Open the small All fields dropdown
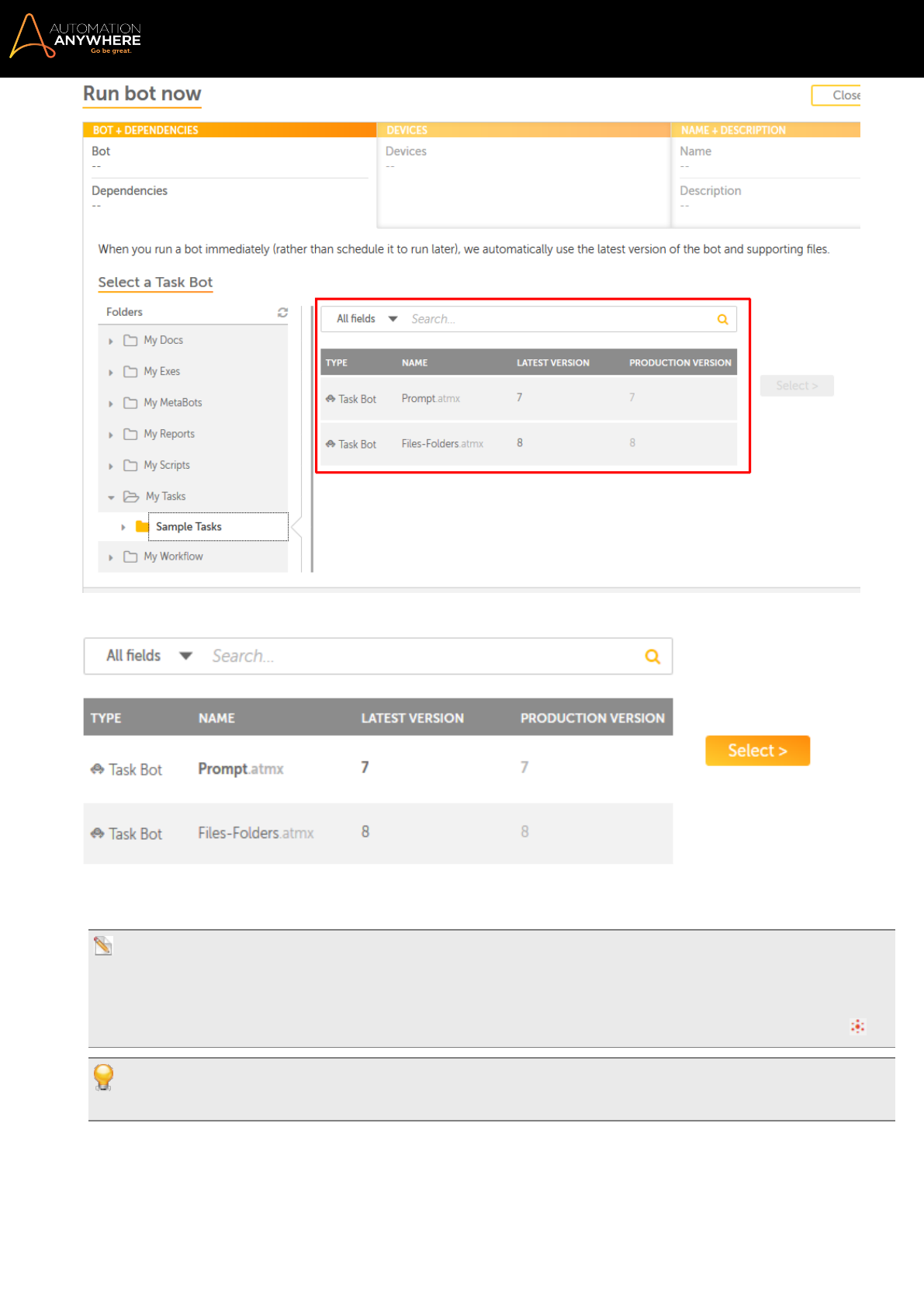Image resolution: width=924 pixels, height=1307 pixels. coord(367,319)
